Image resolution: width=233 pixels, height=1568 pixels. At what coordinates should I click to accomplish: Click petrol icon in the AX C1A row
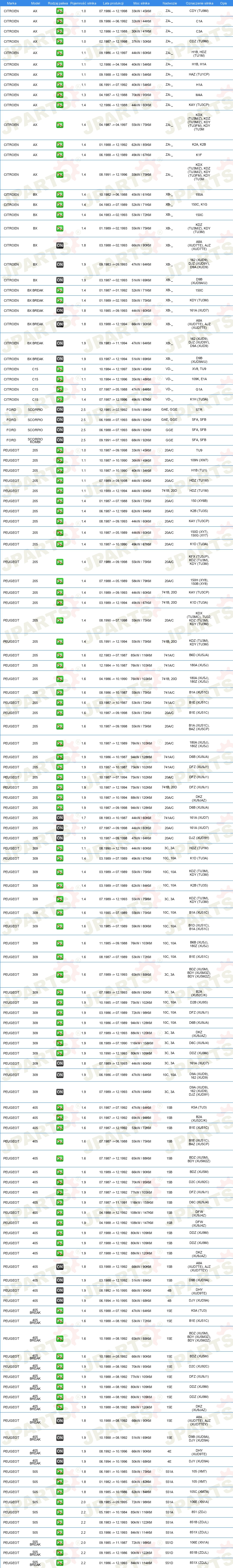(x=60, y=21)
